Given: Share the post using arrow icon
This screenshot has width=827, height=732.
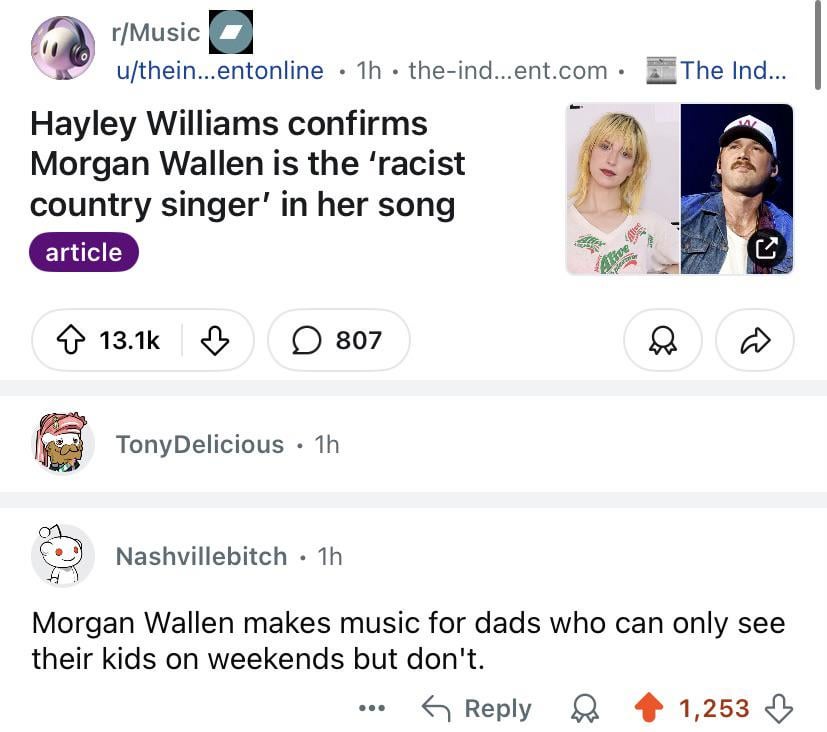Looking at the screenshot, I should tap(754, 341).
